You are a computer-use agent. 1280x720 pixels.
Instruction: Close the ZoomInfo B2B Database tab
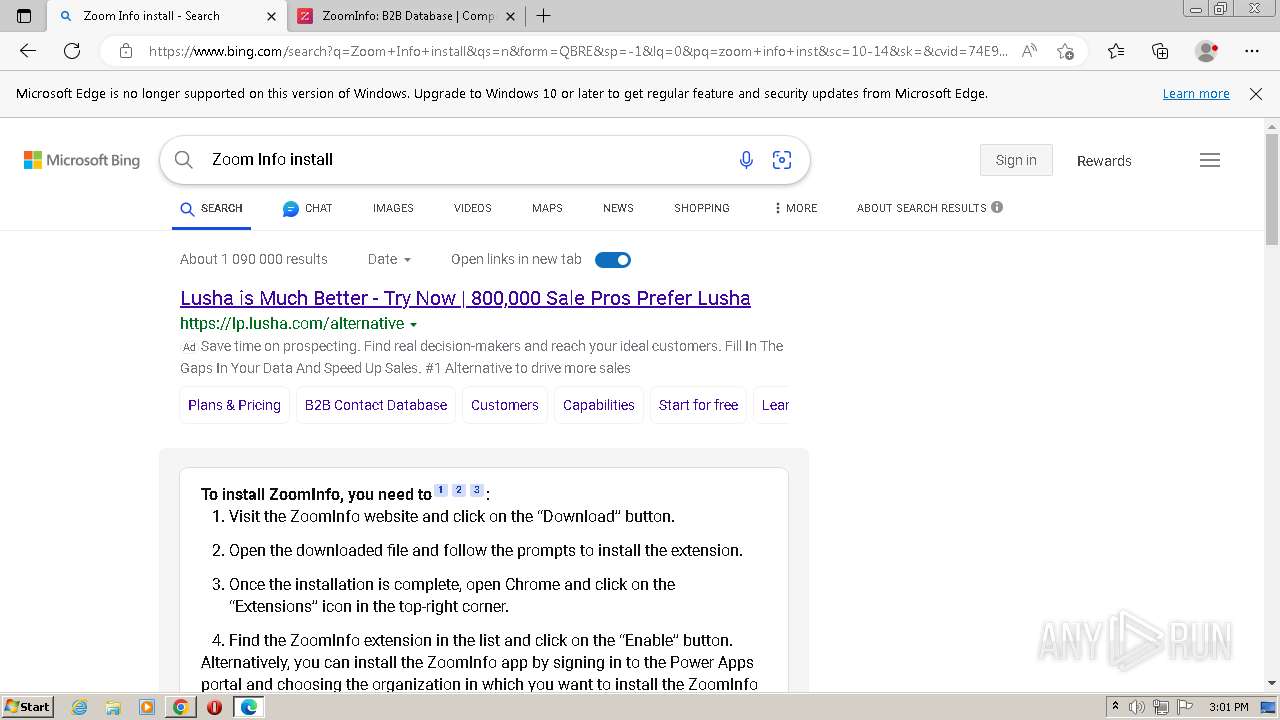[510, 16]
